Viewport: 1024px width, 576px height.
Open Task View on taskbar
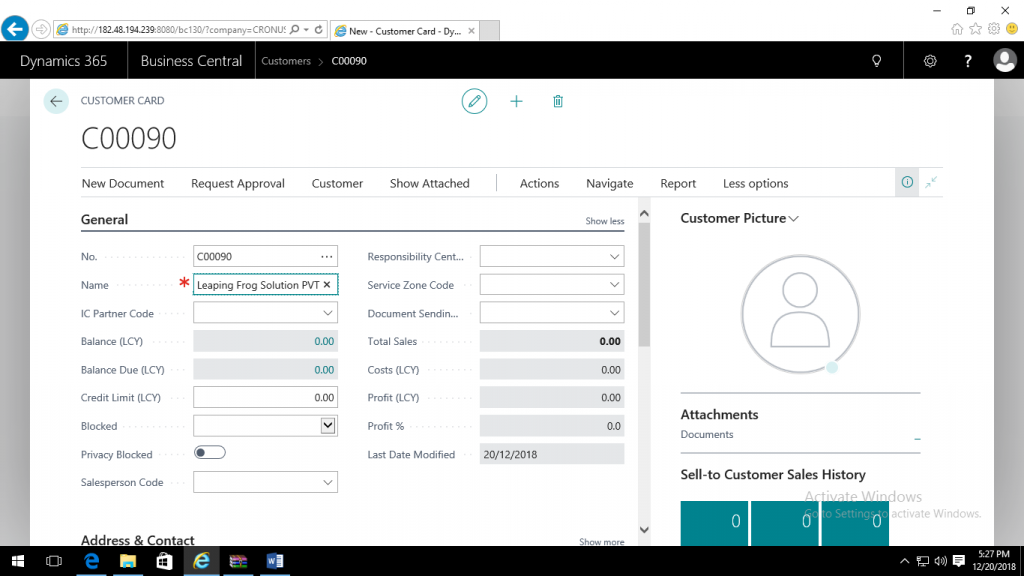pos(54,561)
